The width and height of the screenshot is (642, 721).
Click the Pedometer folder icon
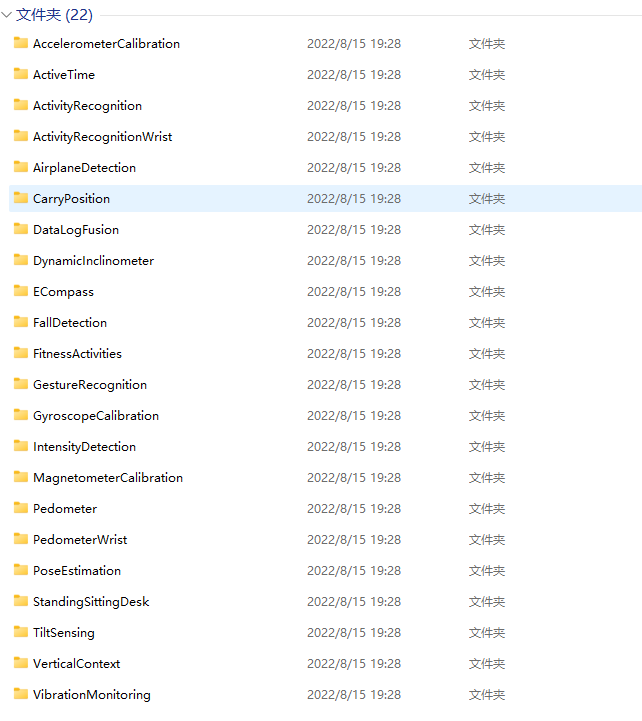(x=21, y=508)
